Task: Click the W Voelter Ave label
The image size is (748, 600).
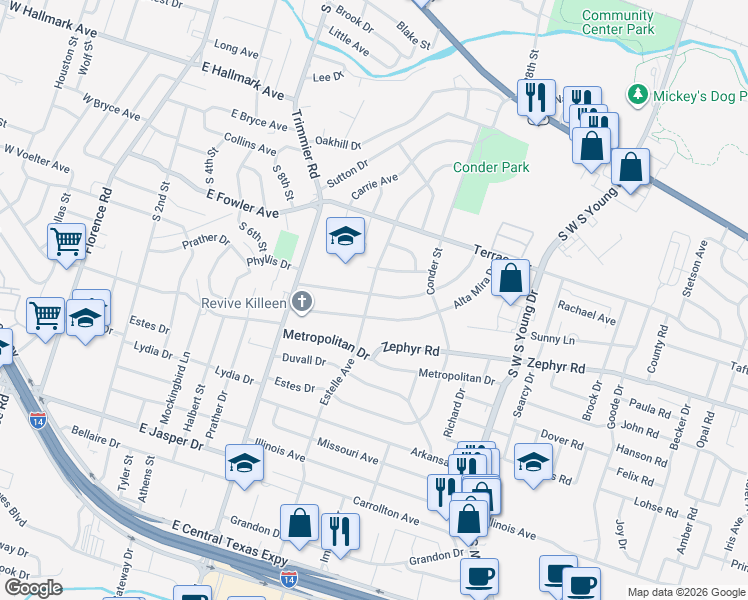Action: pos(37,158)
